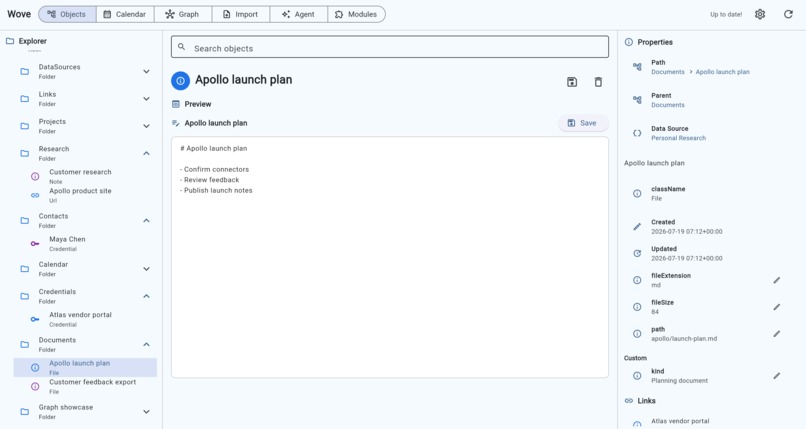Edit the fileExtension property pencil

(777, 280)
